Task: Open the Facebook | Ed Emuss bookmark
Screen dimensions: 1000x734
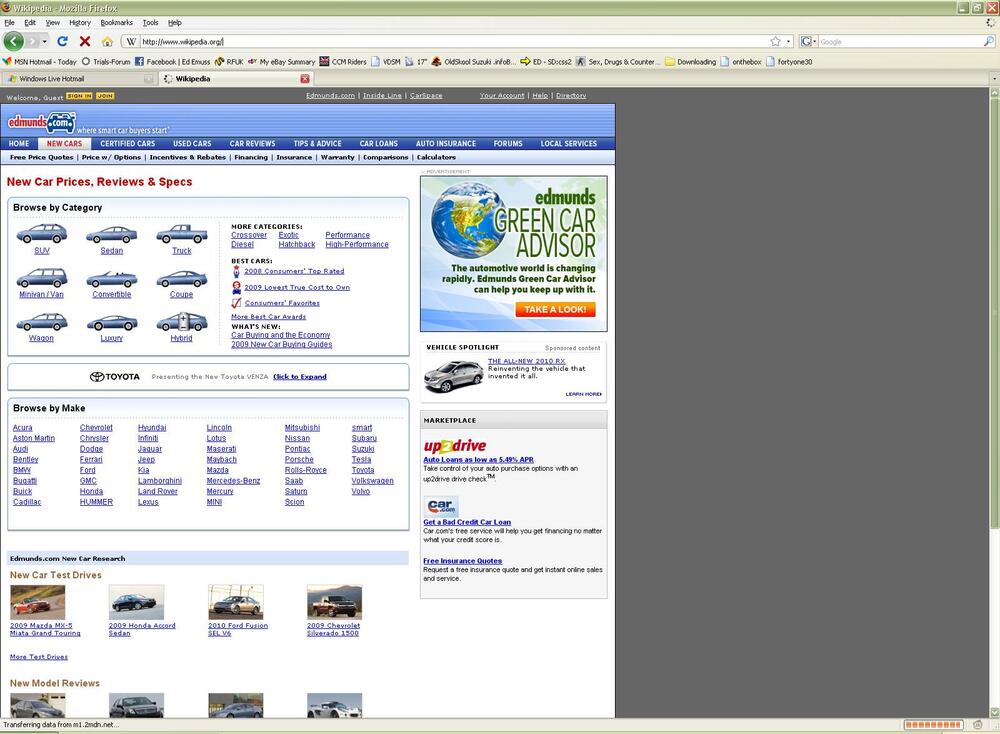Action: (172, 62)
